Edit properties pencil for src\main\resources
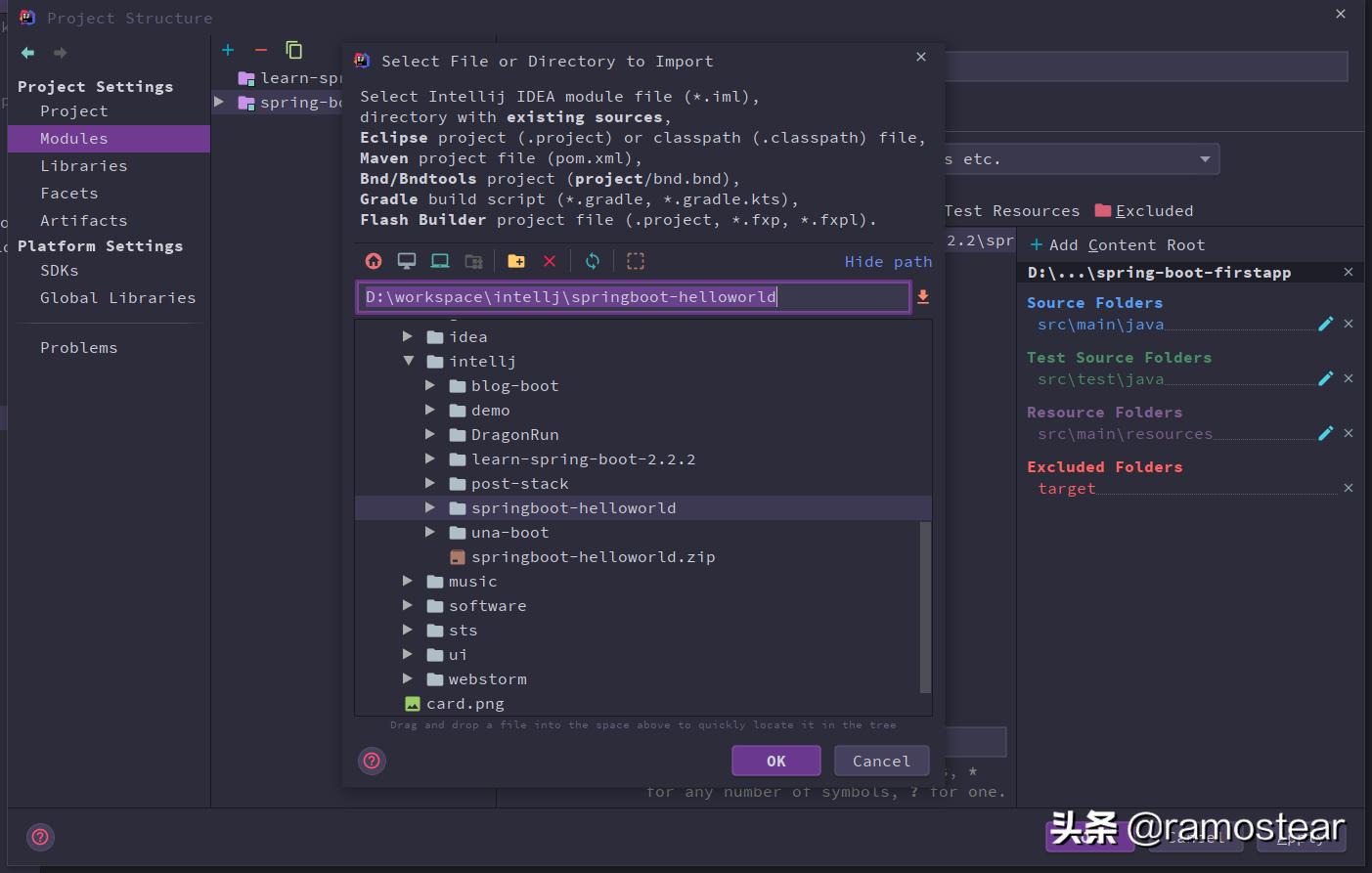Screen dimensions: 1372x873 [x=1326, y=433]
